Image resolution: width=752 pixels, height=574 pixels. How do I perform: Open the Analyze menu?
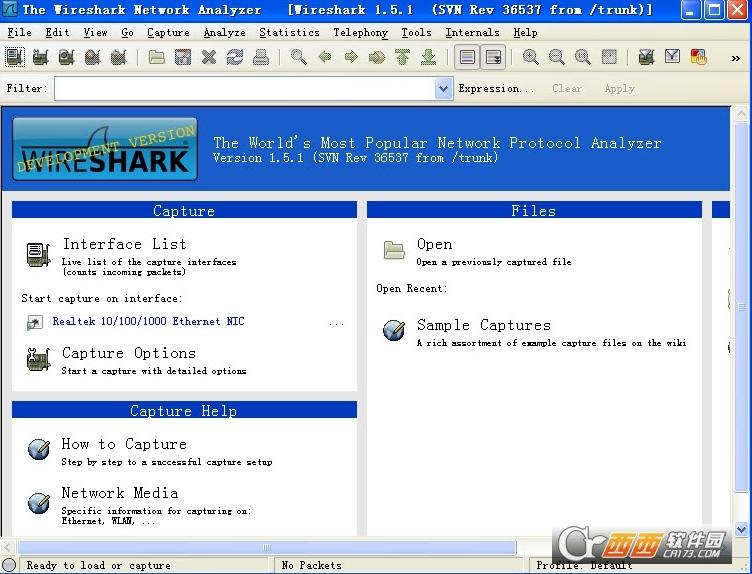[224, 32]
